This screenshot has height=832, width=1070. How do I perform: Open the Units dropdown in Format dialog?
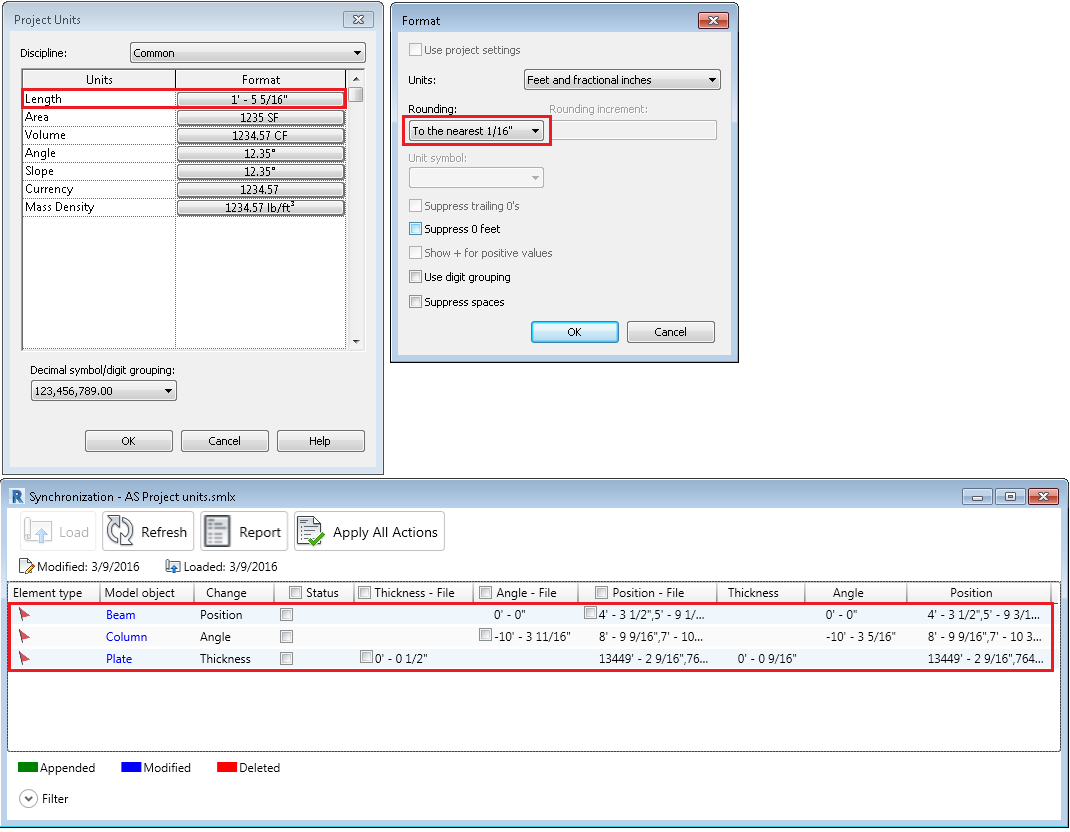[x=622, y=80]
